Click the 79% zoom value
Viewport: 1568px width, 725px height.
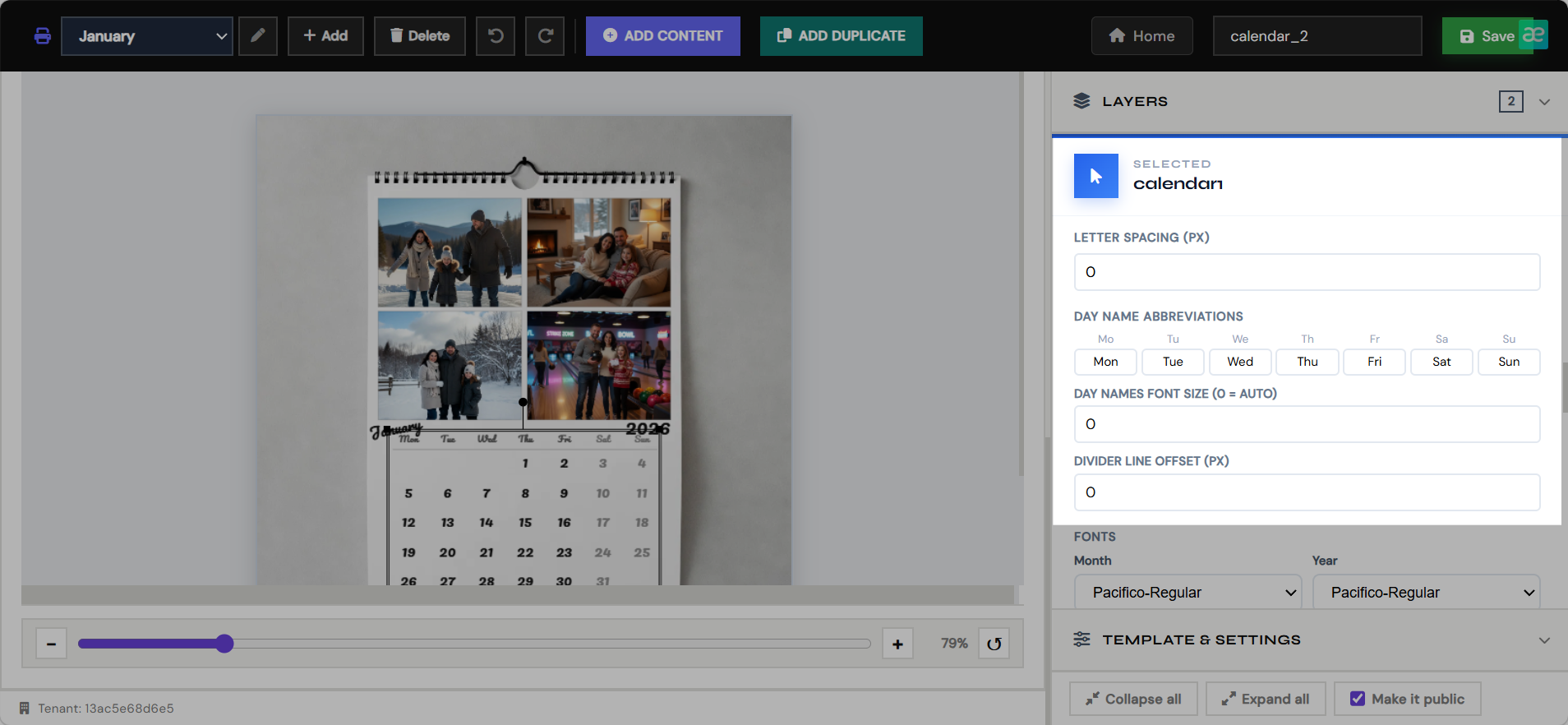954,644
